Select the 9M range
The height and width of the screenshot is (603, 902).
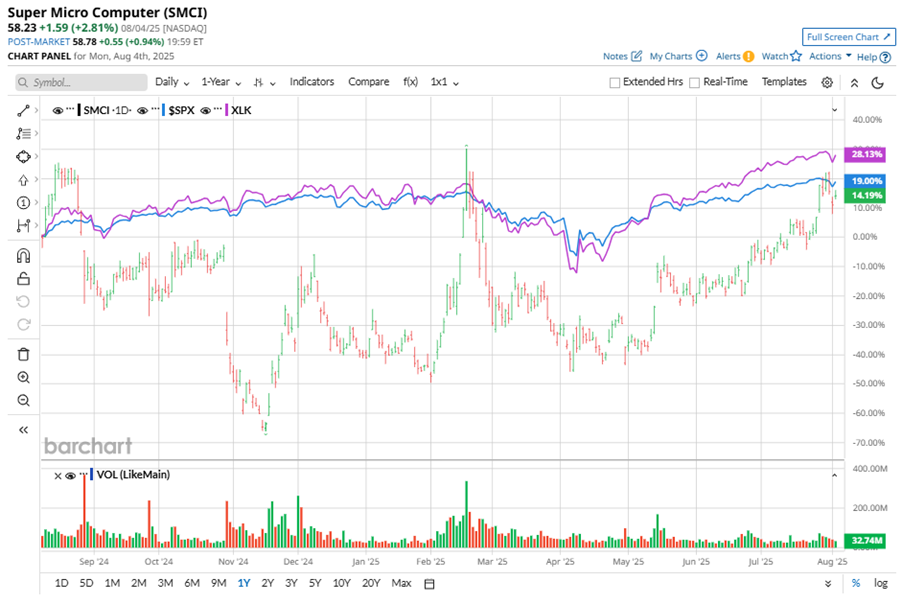[219, 583]
